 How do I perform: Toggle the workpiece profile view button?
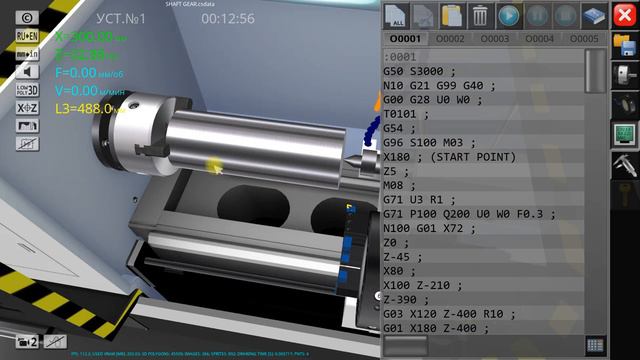(x=27, y=126)
